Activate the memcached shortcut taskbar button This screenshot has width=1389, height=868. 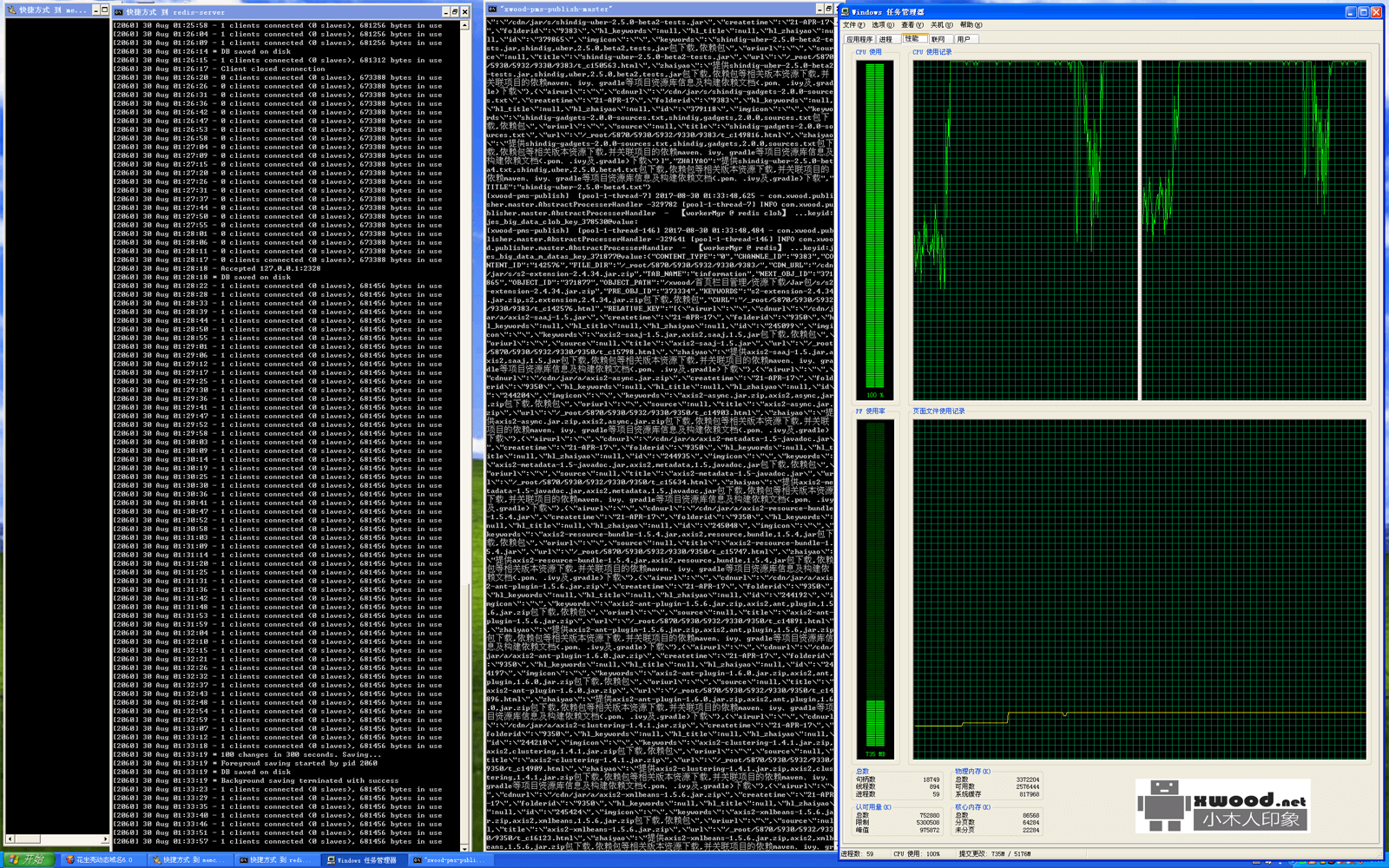tap(188, 860)
